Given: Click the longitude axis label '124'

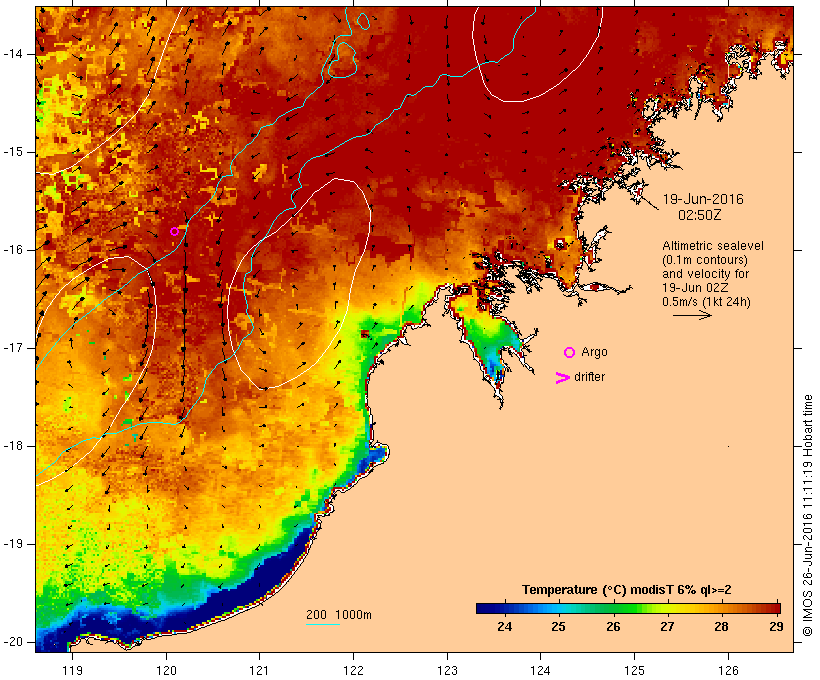Looking at the screenshot, I should point(541,671).
